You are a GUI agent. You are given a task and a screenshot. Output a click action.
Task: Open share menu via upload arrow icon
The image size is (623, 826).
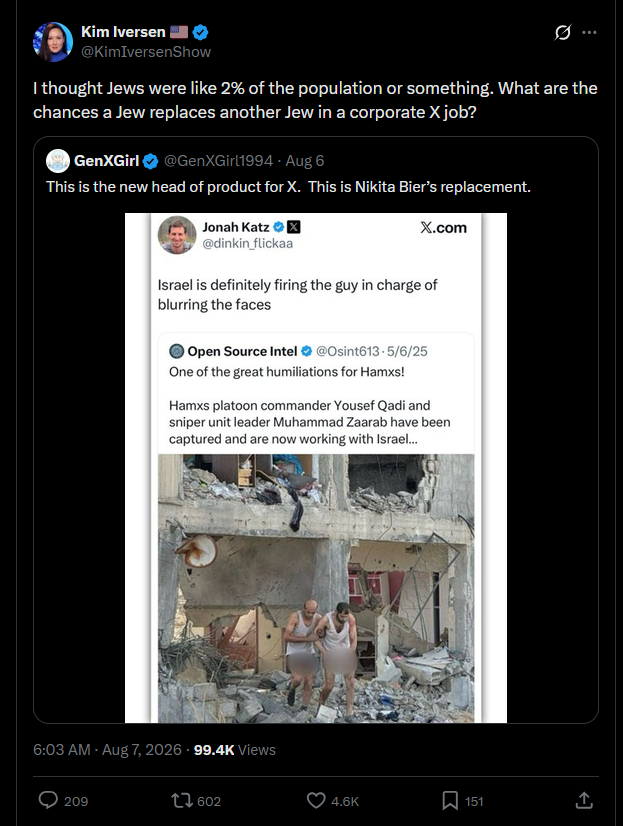[584, 800]
